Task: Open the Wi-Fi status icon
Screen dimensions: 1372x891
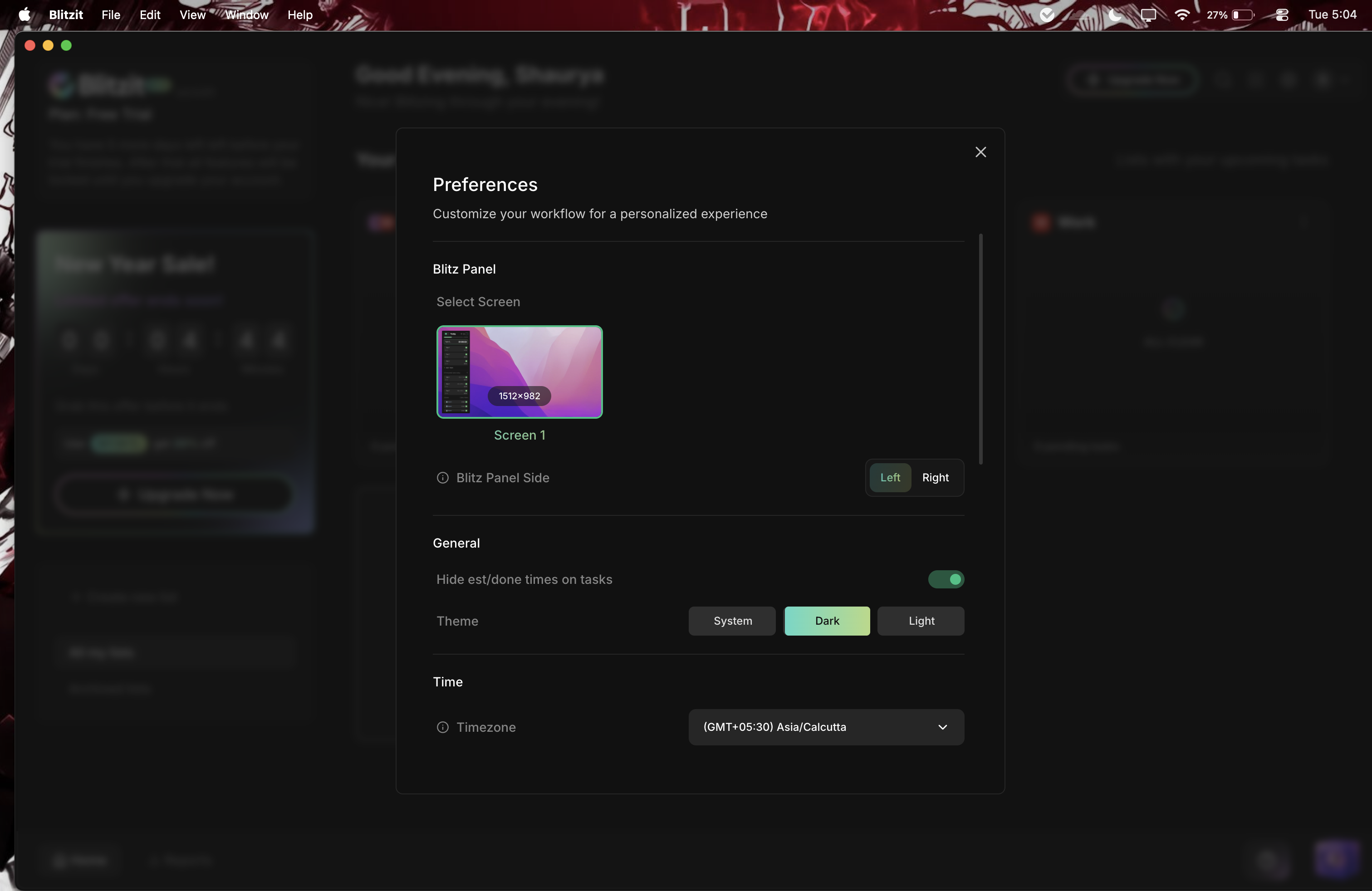Action: 1182,15
